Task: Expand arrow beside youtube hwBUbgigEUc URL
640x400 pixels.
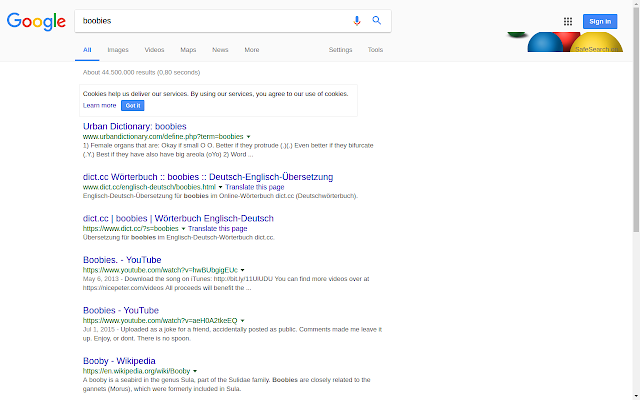Action: [x=242, y=270]
